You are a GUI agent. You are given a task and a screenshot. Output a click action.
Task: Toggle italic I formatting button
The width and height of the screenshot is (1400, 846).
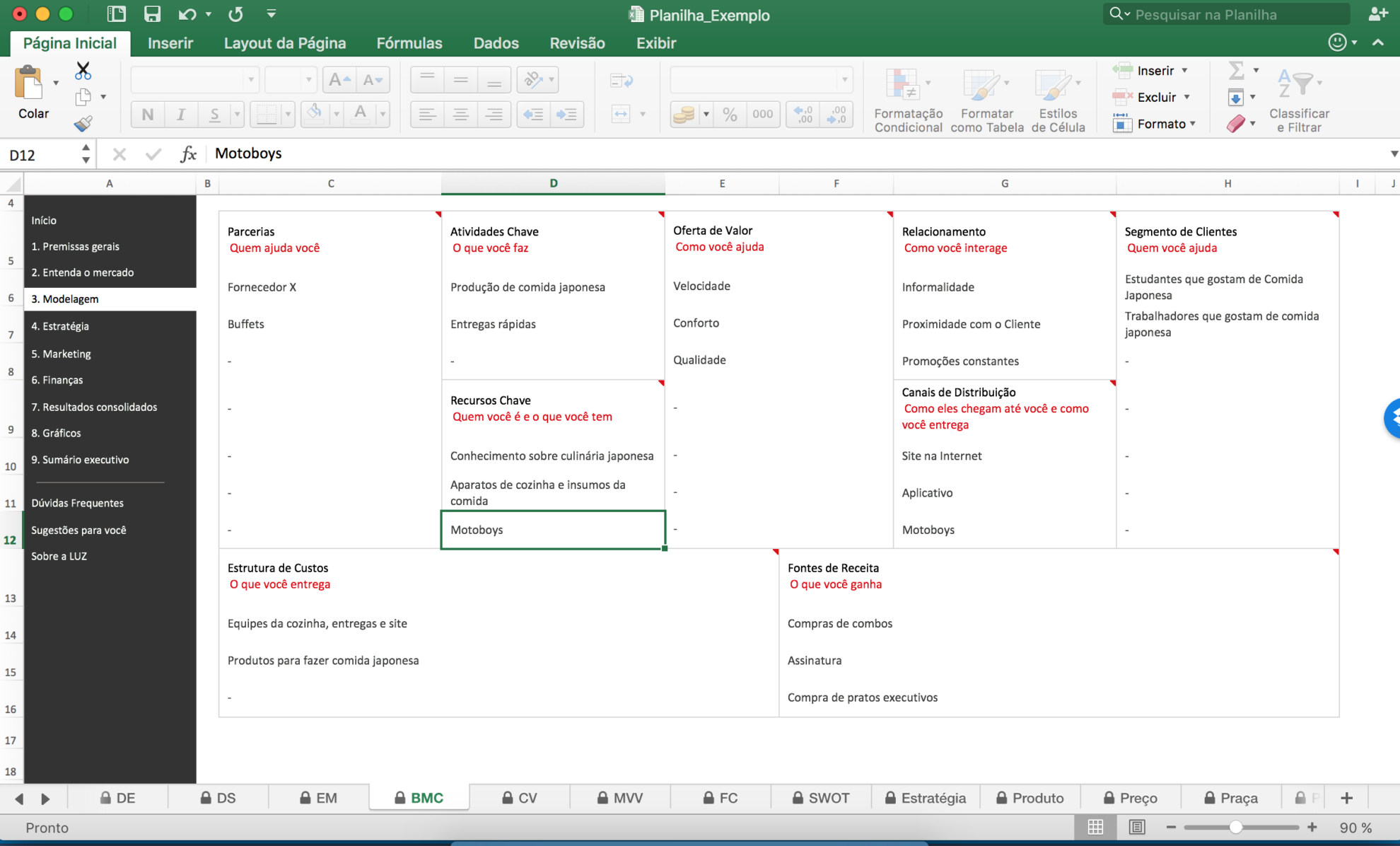[181, 115]
